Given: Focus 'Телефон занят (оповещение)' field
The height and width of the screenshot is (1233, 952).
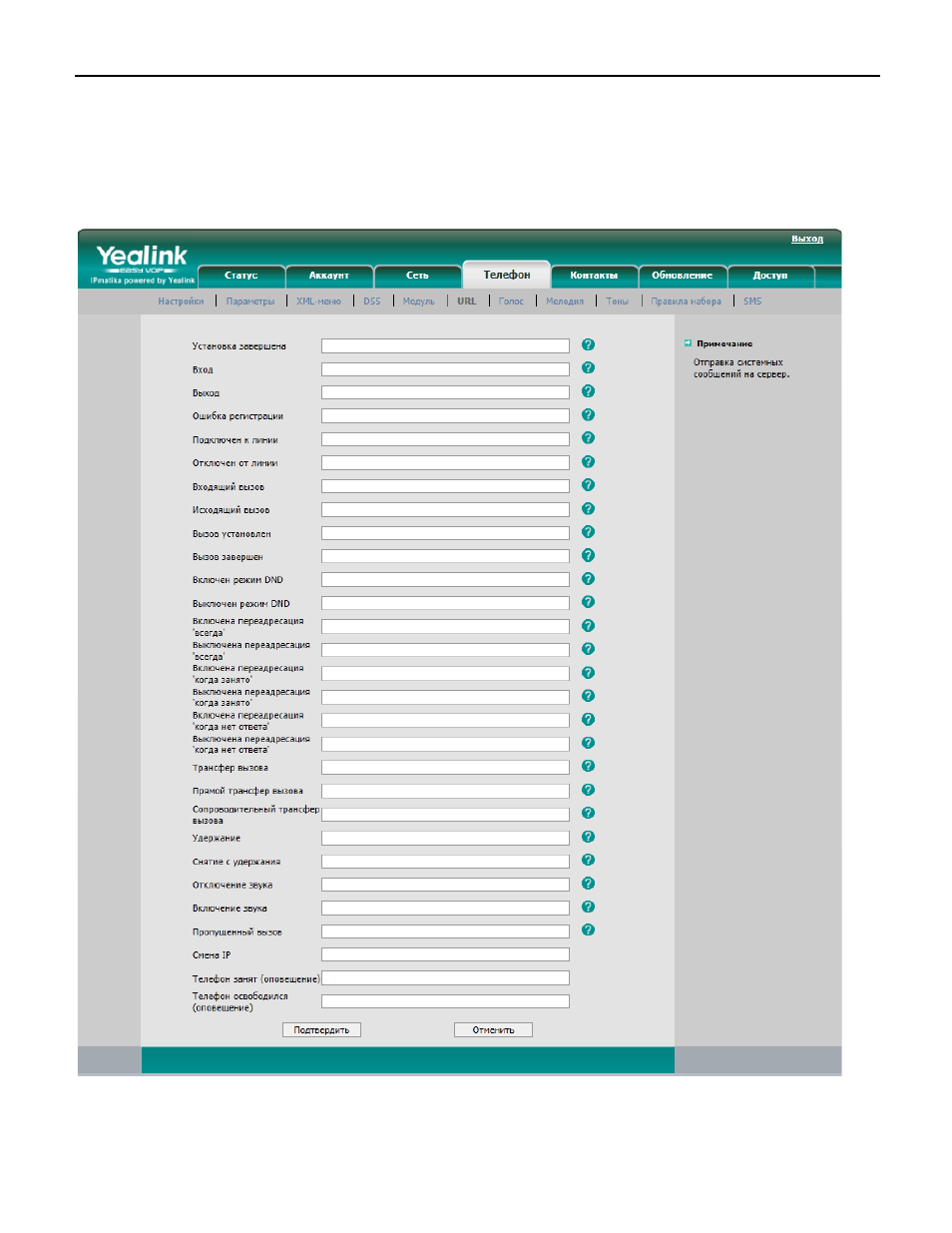Looking at the screenshot, I should [x=445, y=978].
